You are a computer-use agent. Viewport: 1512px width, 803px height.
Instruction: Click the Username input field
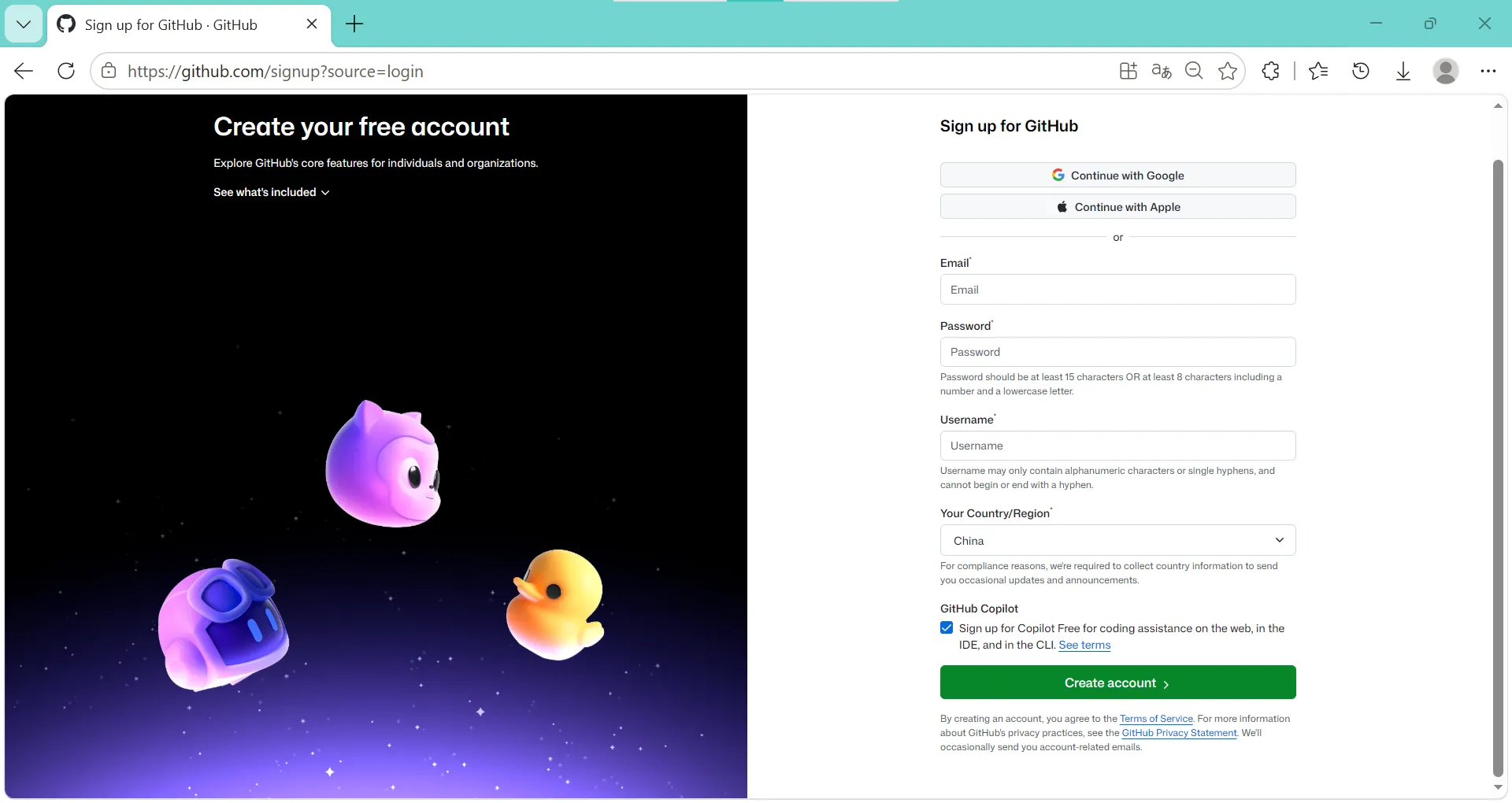1117,446
